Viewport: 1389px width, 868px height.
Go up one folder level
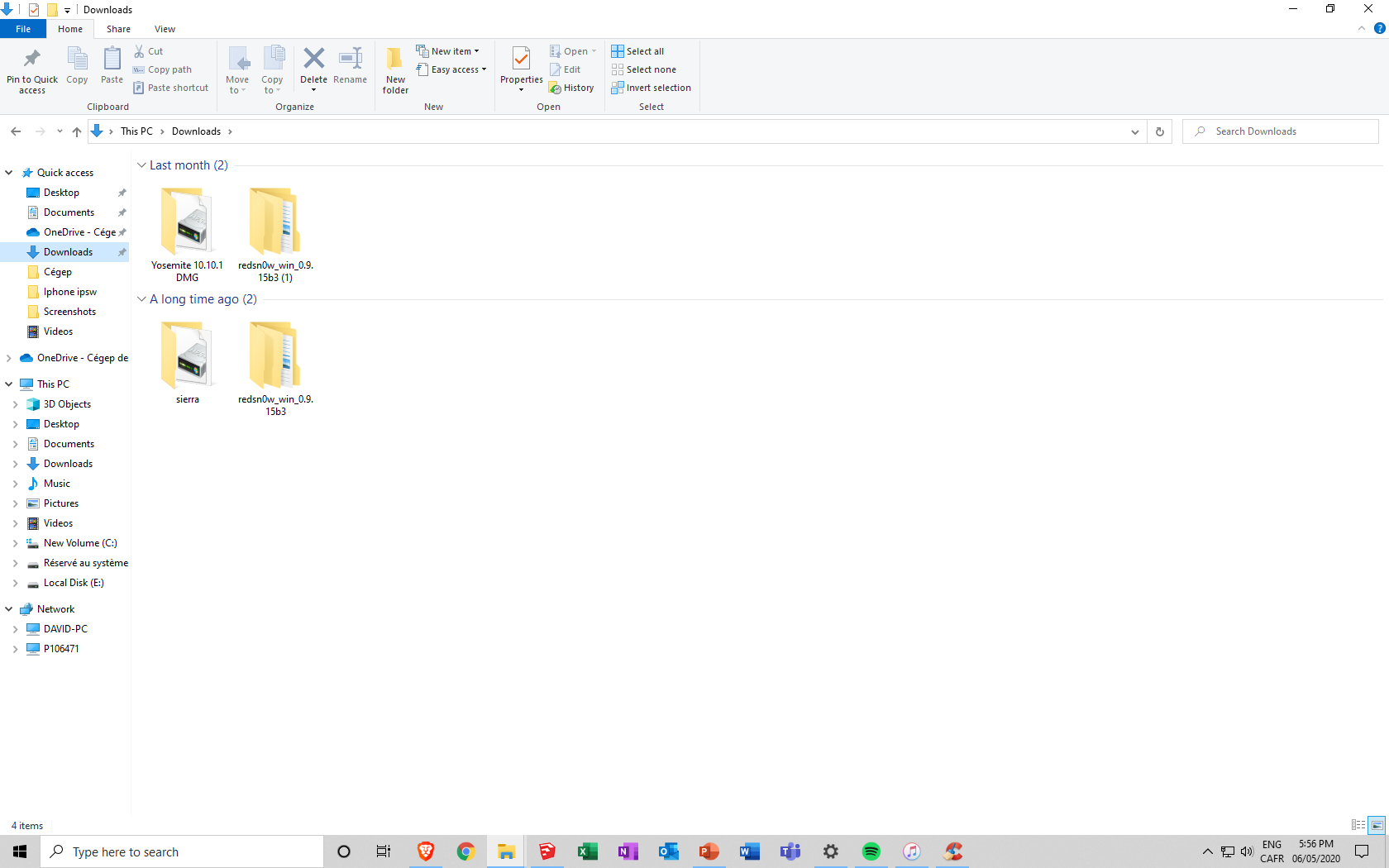tap(77, 131)
